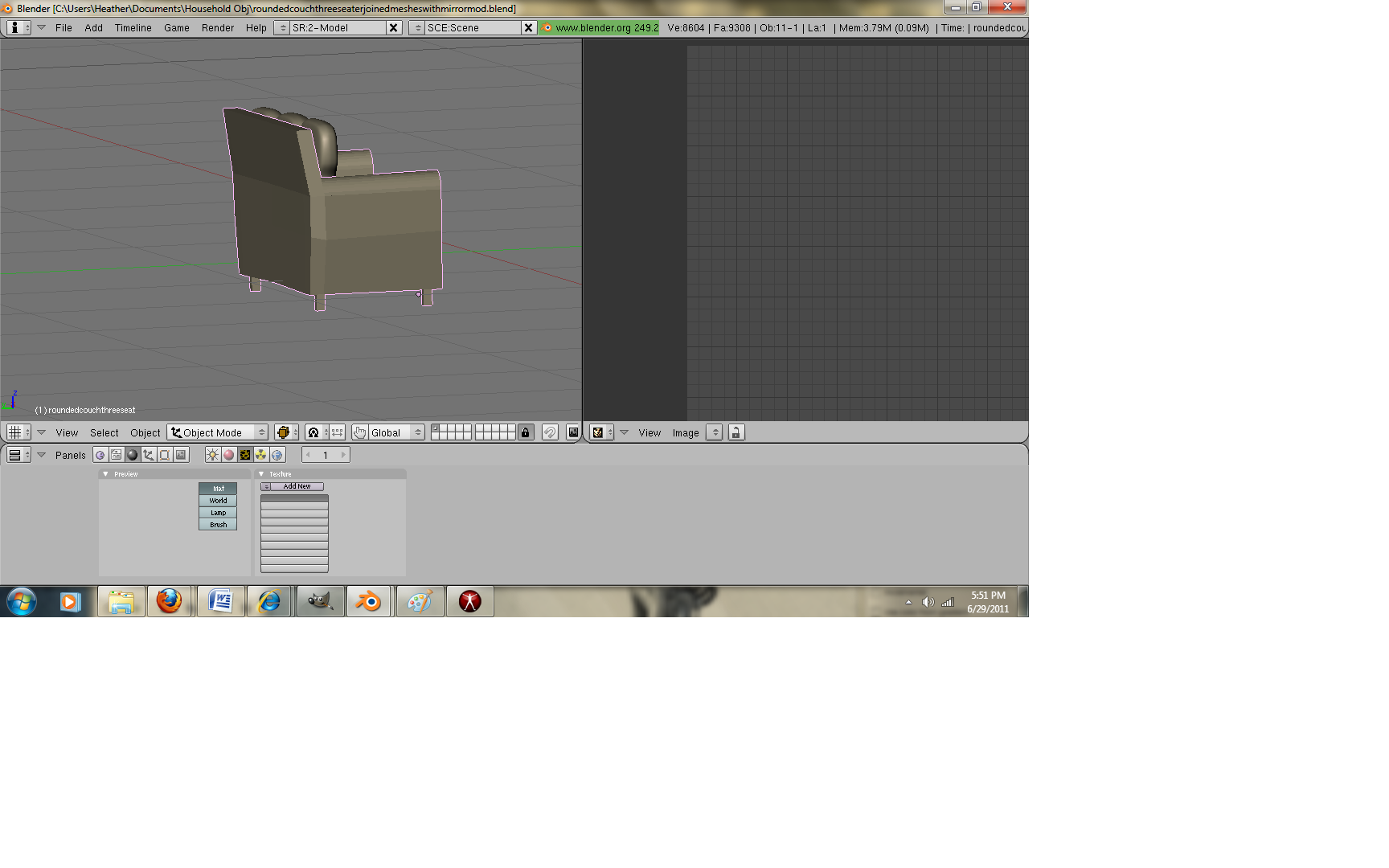1389x868 pixels.
Task: Open the Render menu
Action: pos(217,27)
